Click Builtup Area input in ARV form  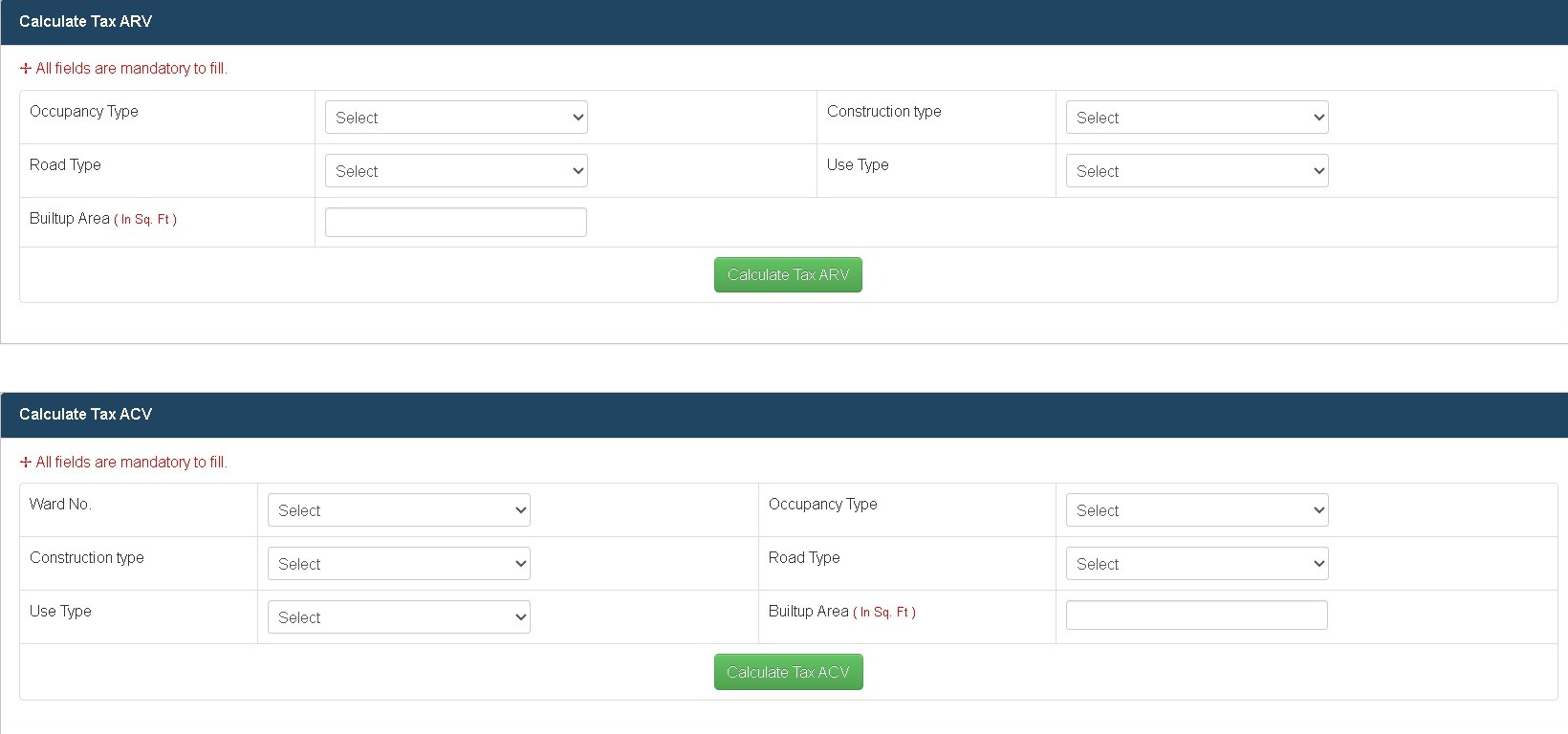coord(456,222)
